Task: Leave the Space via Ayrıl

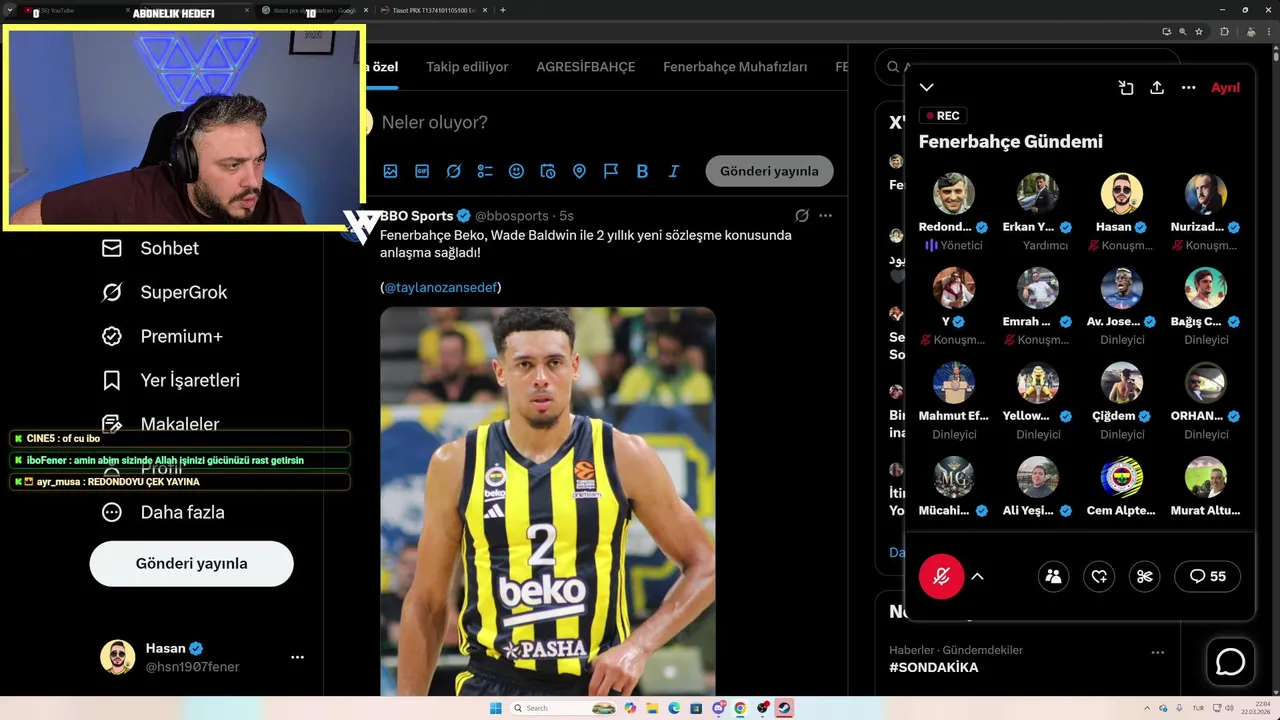Action: tap(1225, 88)
